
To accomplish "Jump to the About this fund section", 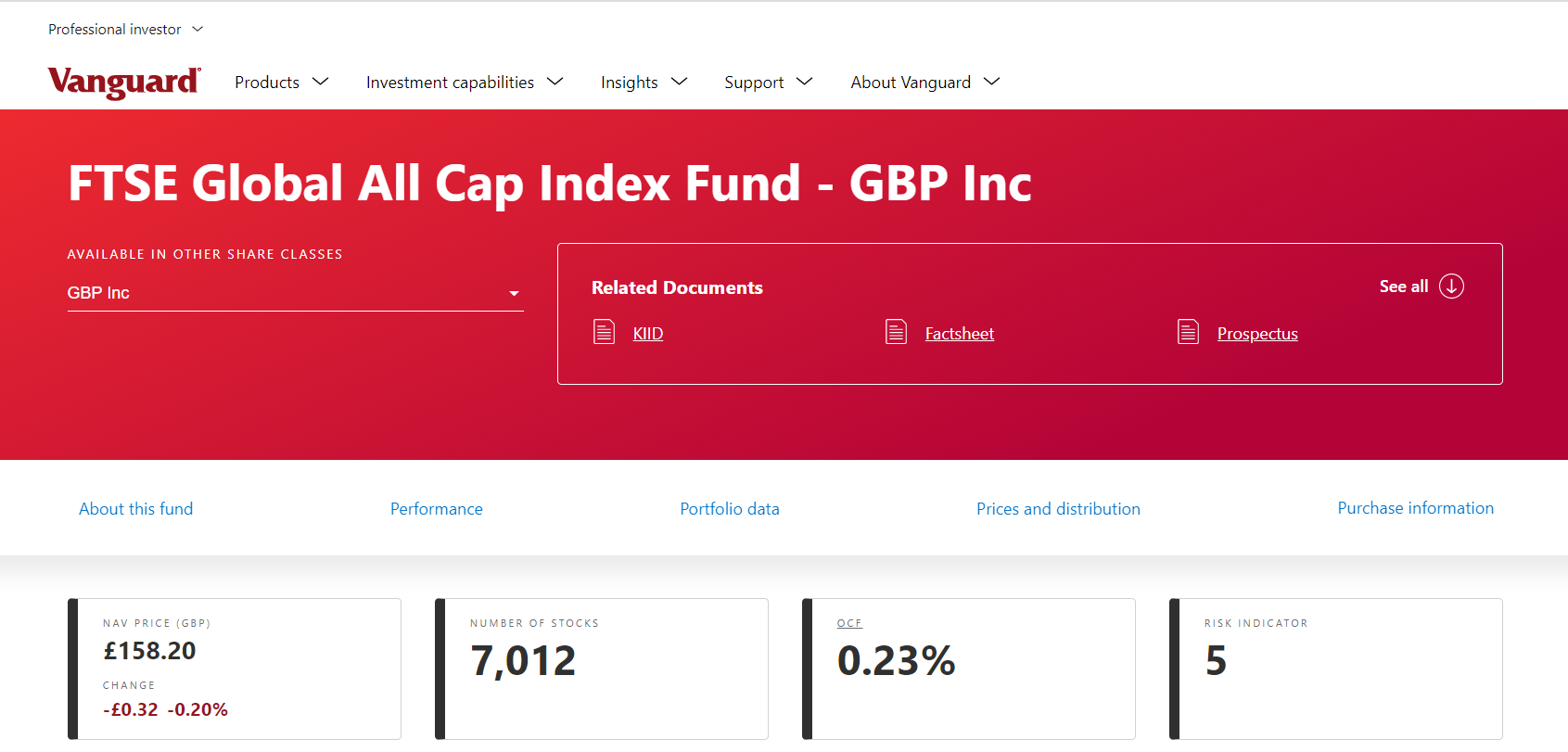I will point(136,509).
